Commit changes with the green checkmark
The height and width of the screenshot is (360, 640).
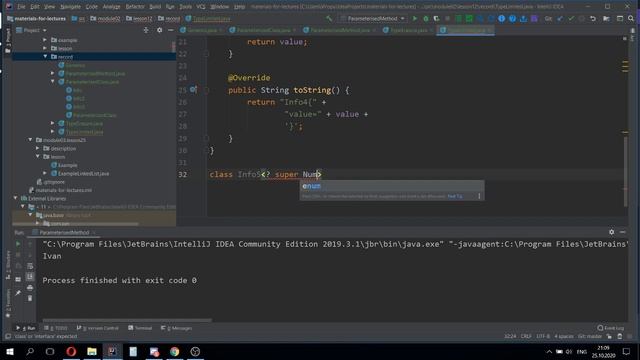(571, 18)
